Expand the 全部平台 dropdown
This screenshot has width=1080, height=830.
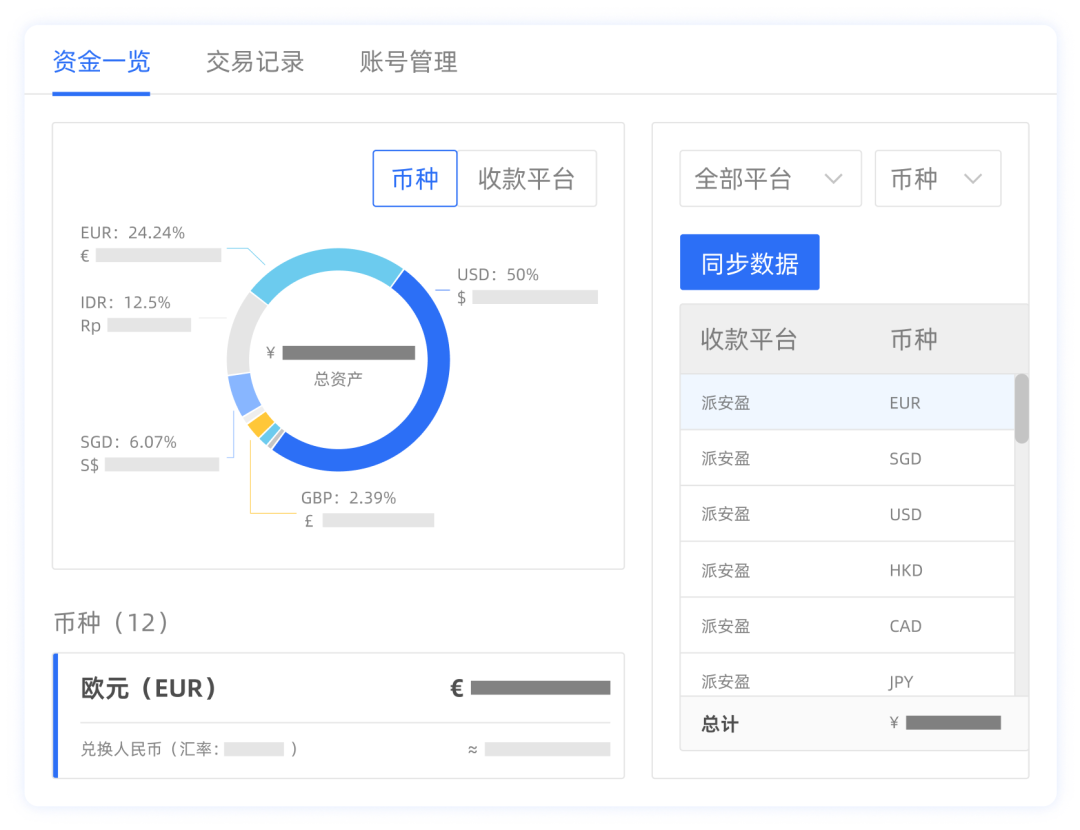point(770,178)
